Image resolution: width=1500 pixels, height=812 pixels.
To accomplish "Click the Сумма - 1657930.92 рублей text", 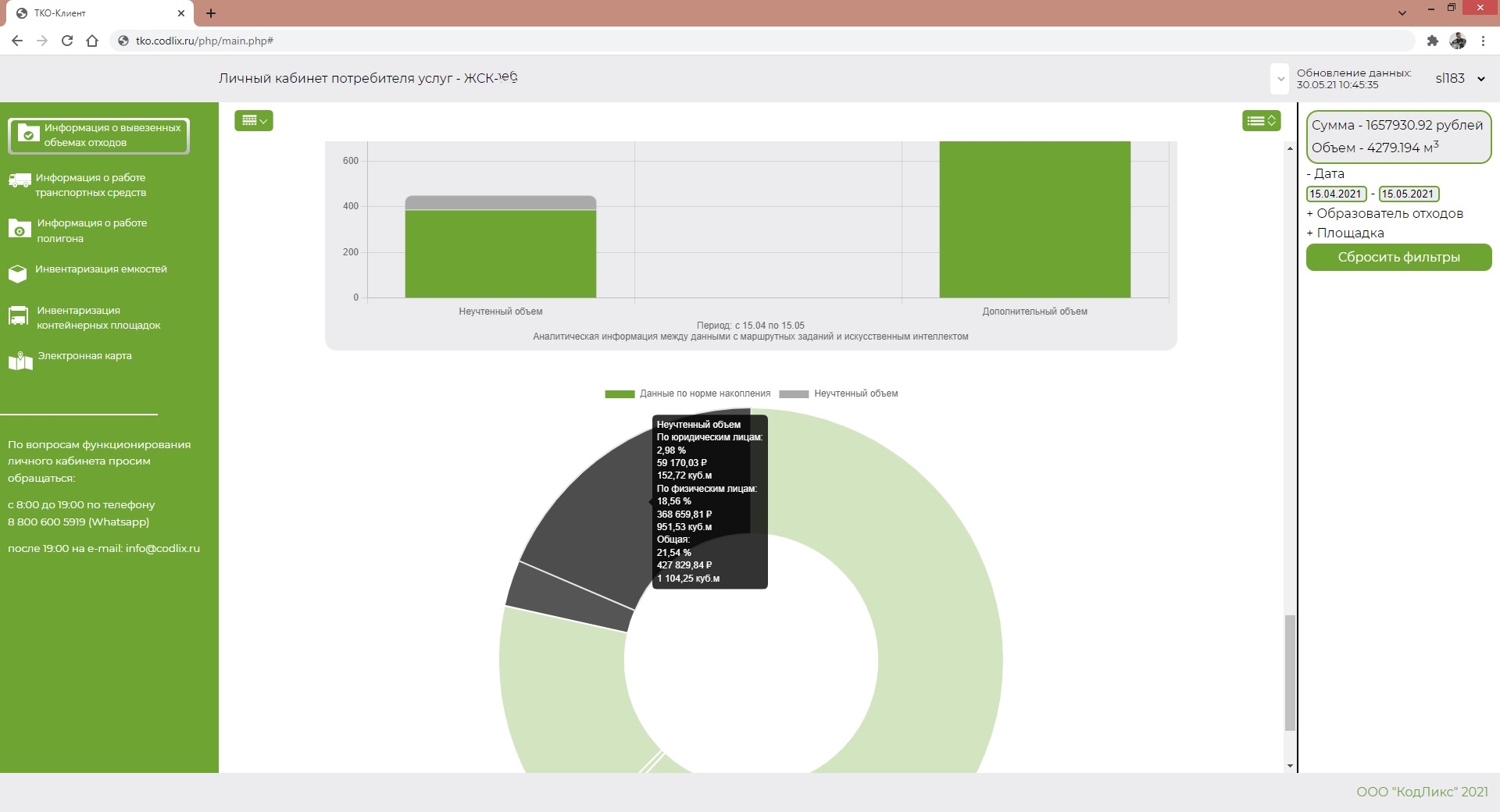I will 1397,125.
